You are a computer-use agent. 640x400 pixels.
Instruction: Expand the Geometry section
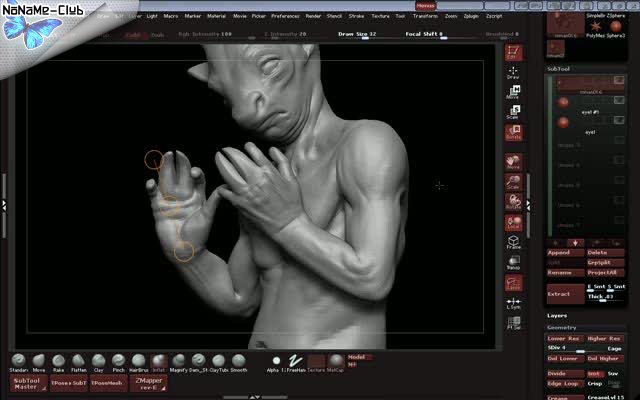[562, 327]
